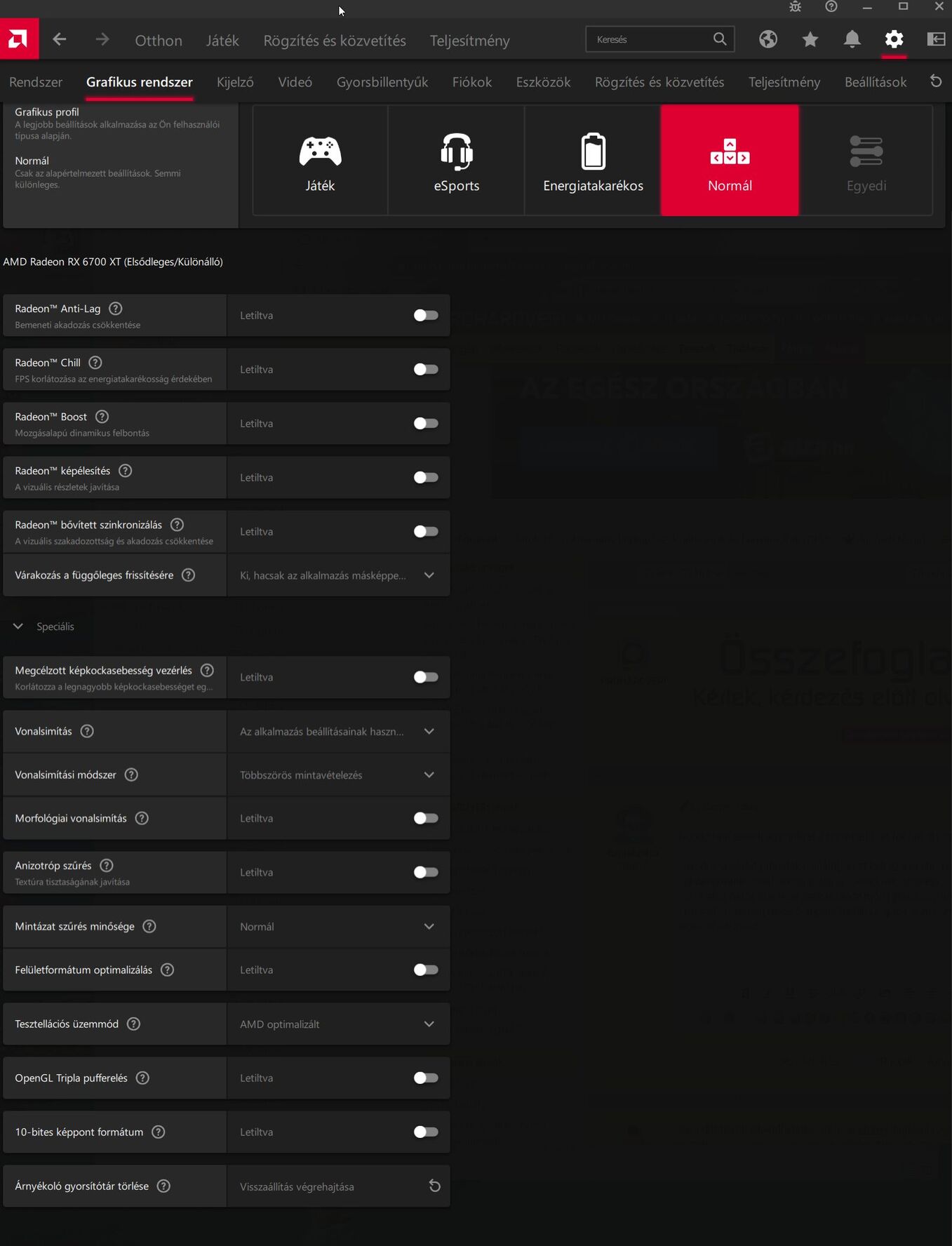Viewport: 952px width, 1246px height.
Task: Click reset icon for Árnyékoló gyorsítótár törlése
Action: [x=435, y=1186]
